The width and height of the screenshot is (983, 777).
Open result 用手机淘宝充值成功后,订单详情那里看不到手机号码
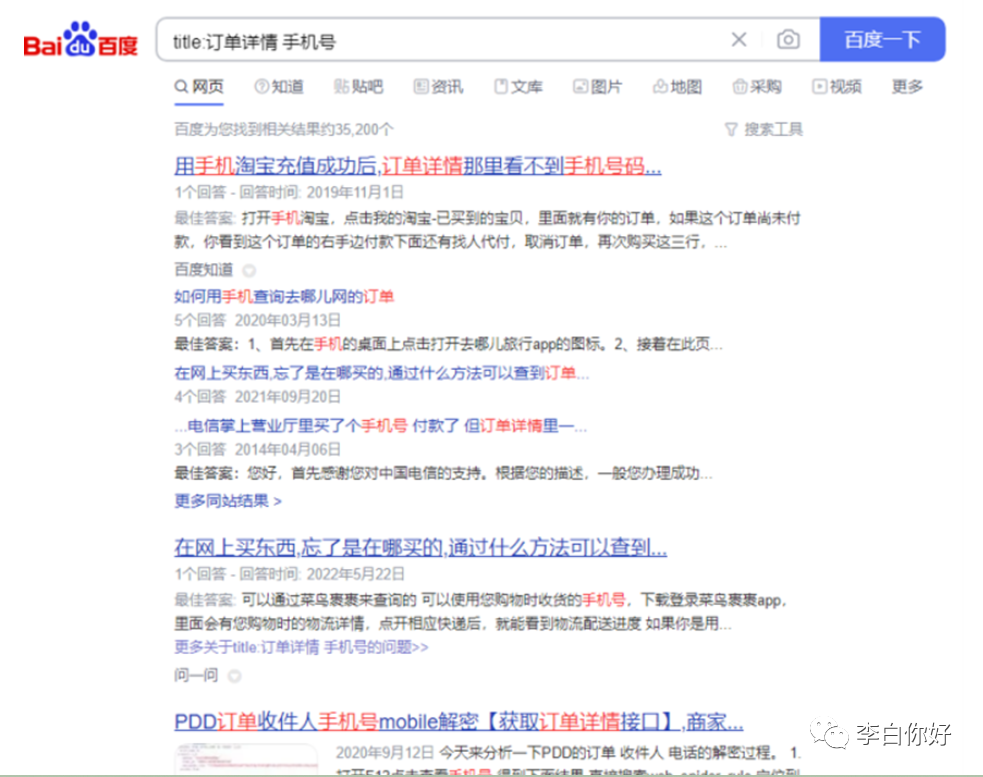click(x=418, y=166)
